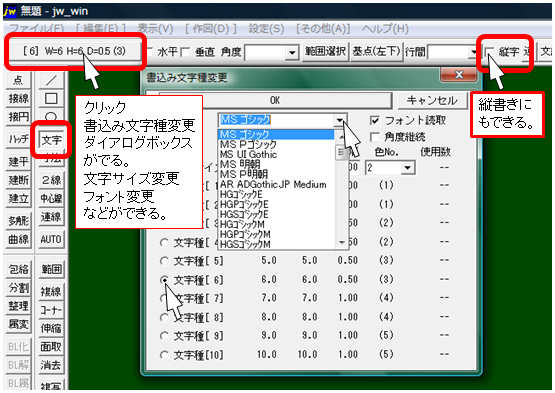Screen dimensions: 555x393
Task: Close the 書込み文字種変更 dialog
Action: [x=458, y=75]
